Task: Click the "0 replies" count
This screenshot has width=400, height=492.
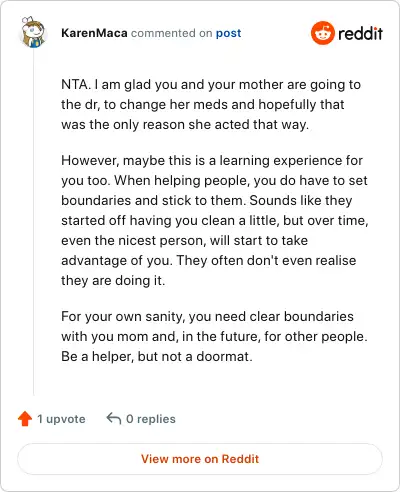Action: tap(151, 419)
